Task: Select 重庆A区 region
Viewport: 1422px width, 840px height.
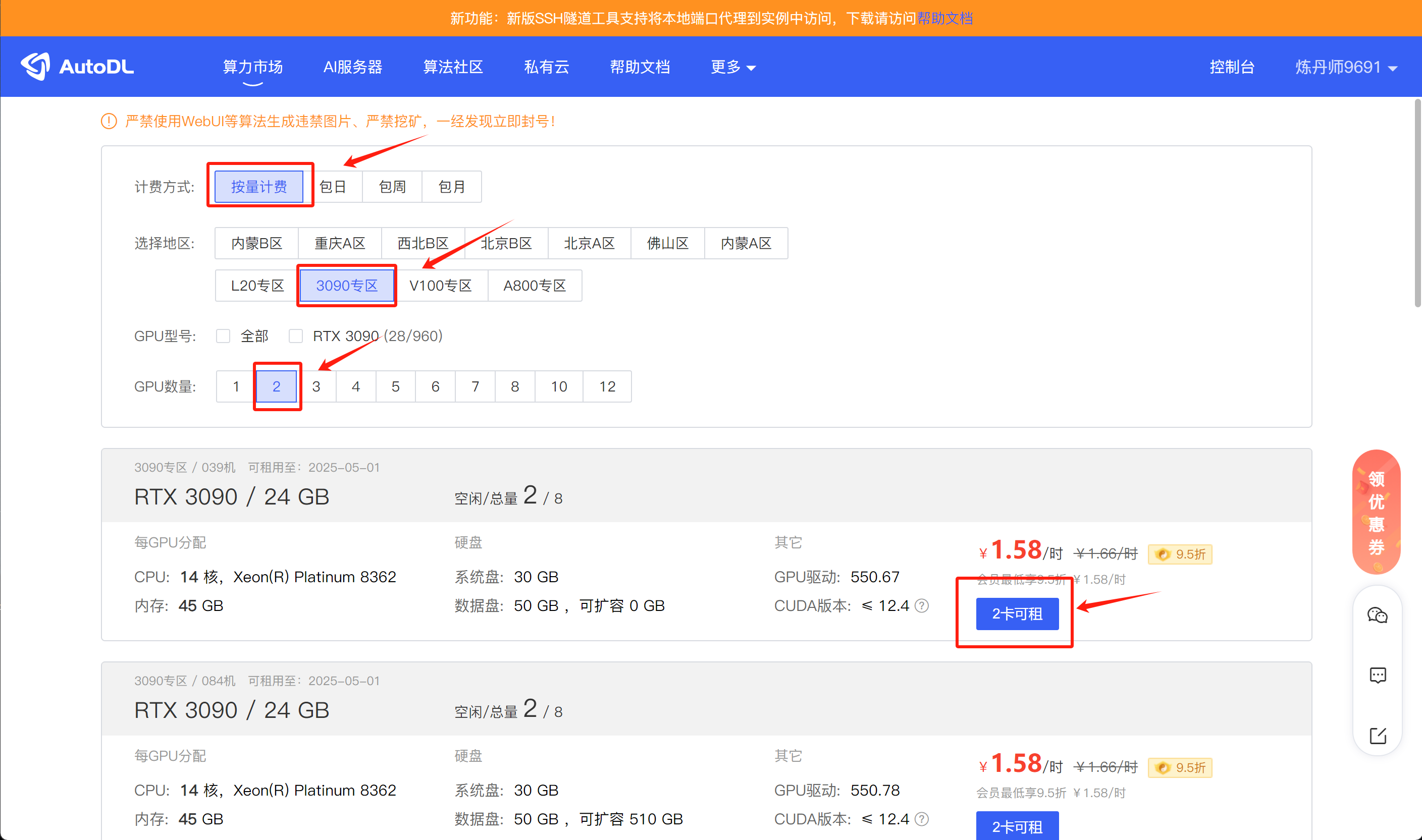Action: [340, 243]
